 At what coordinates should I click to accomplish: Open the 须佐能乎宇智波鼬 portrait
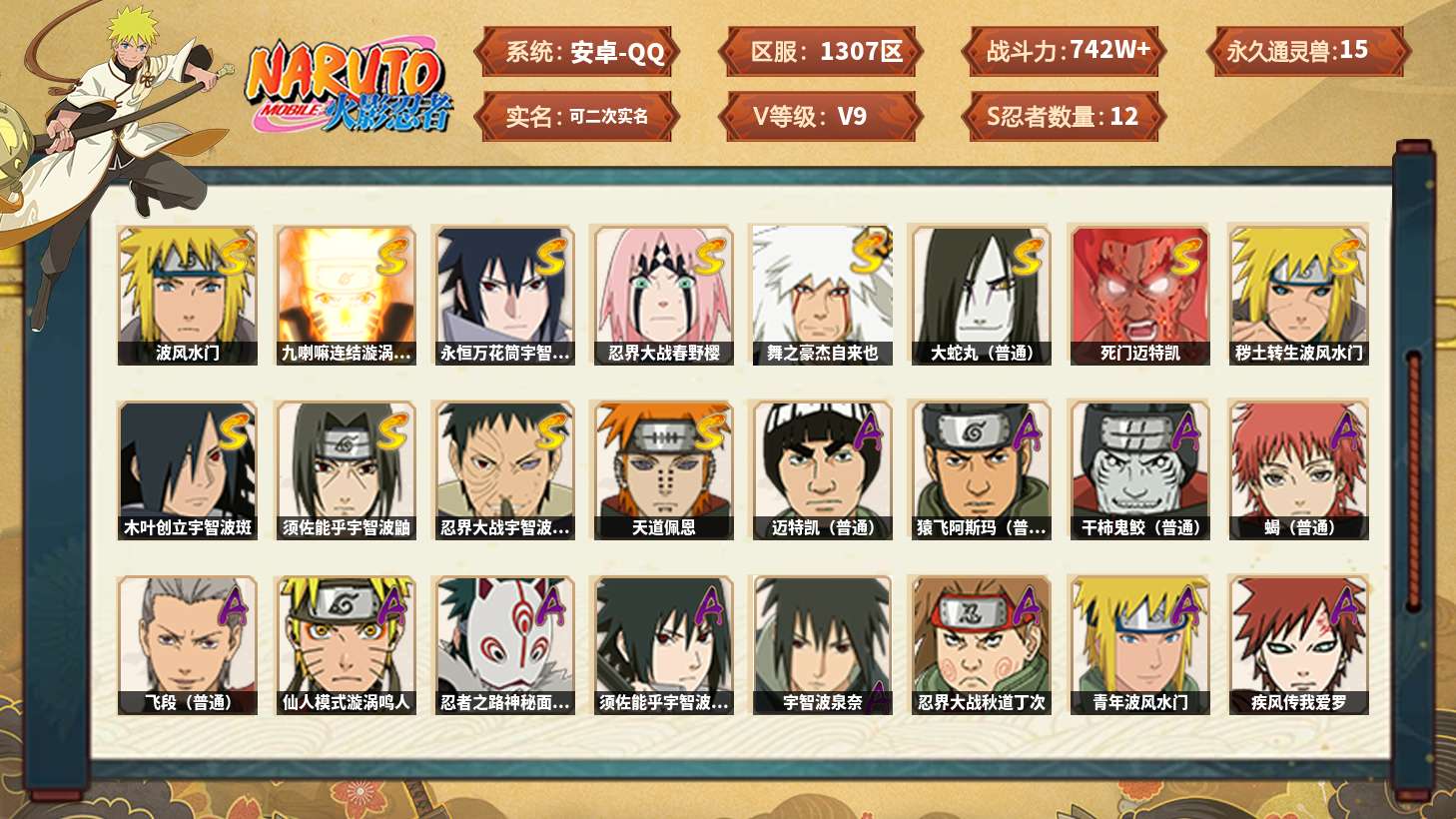(x=346, y=470)
